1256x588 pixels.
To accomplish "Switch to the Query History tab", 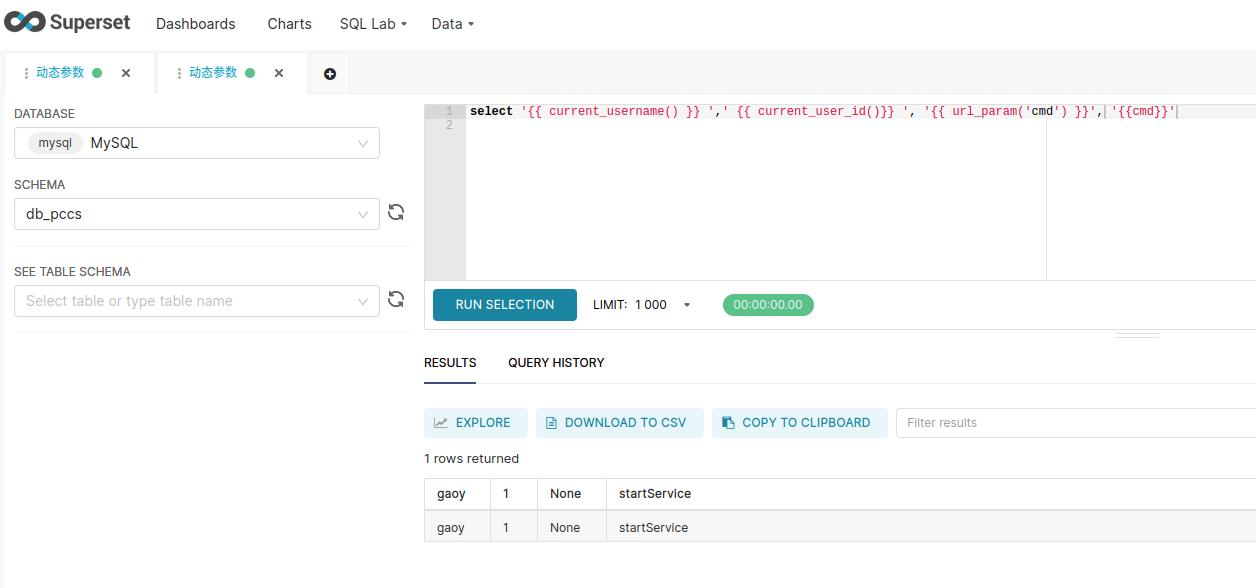I will coord(556,363).
